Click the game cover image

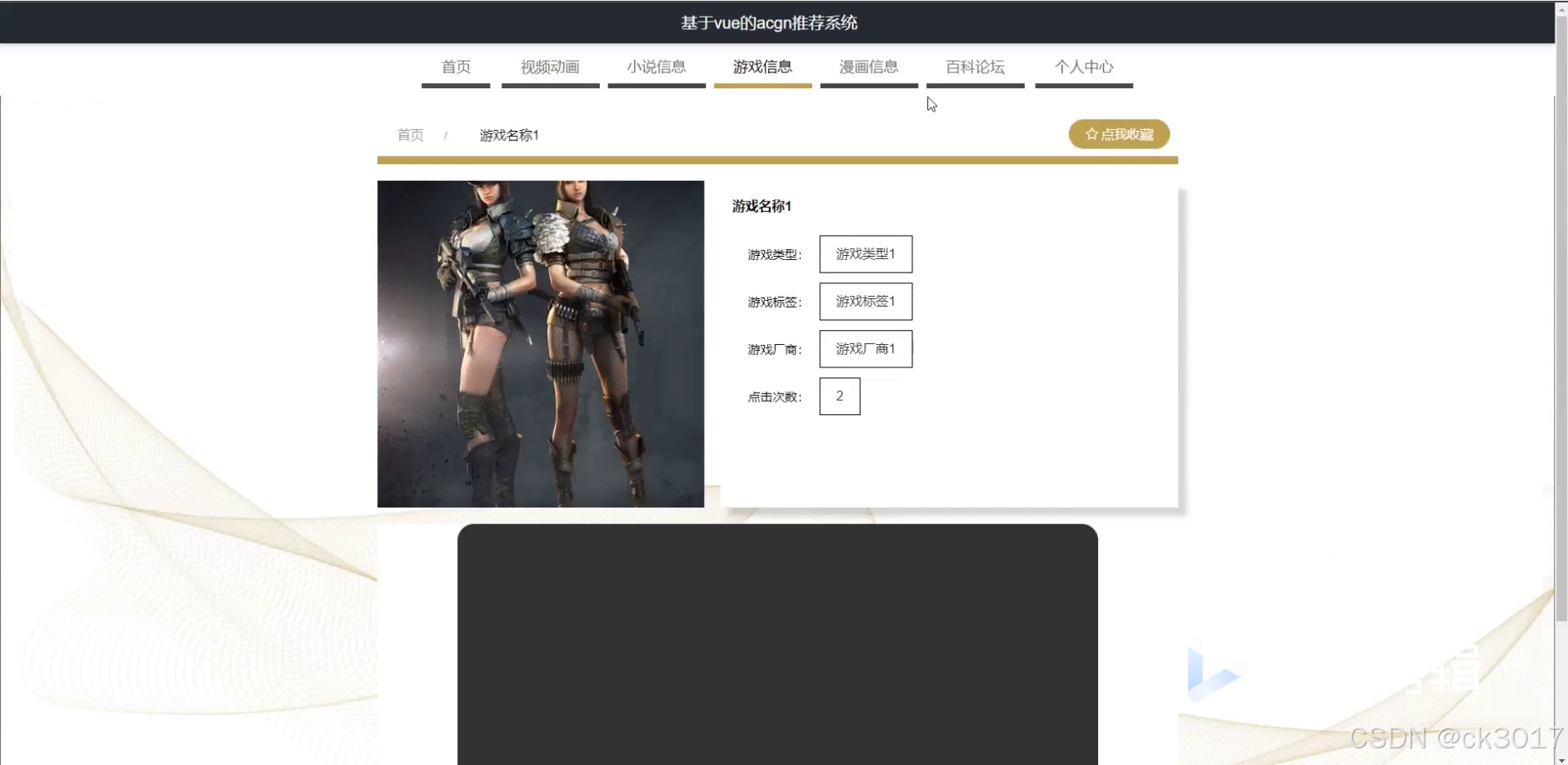[x=541, y=344]
